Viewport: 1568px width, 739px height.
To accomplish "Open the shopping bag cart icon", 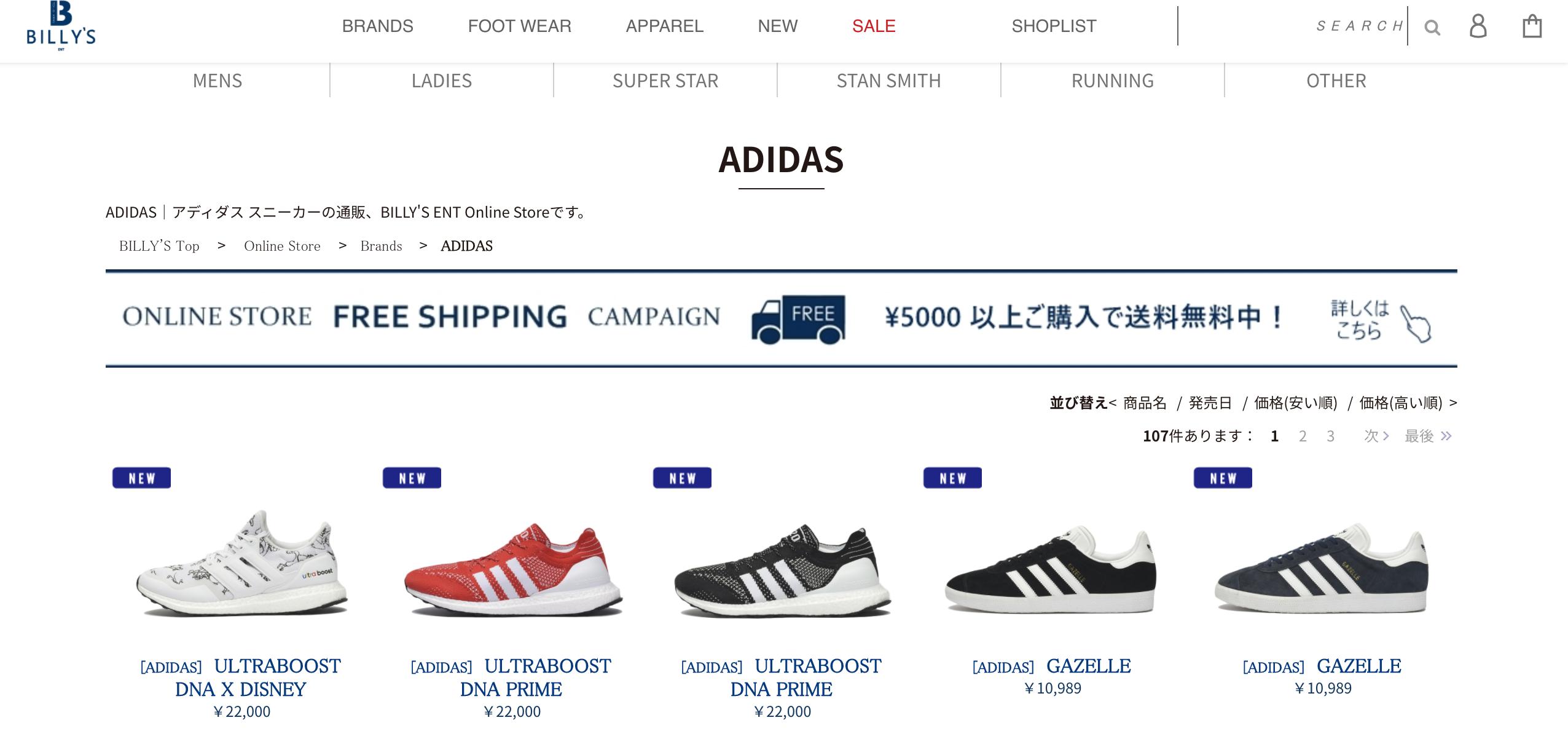I will (1532, 26).
